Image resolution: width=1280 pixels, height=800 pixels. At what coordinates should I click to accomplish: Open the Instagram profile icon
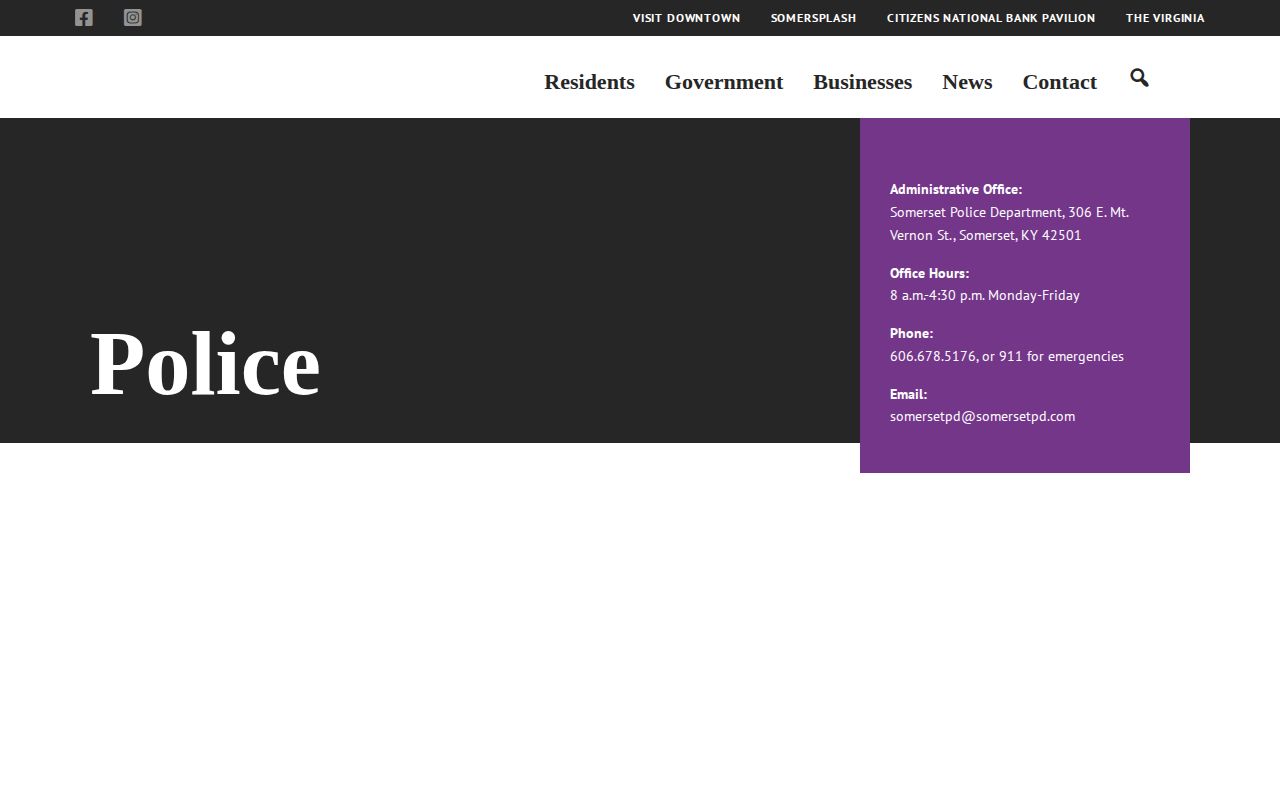[133, 17]
